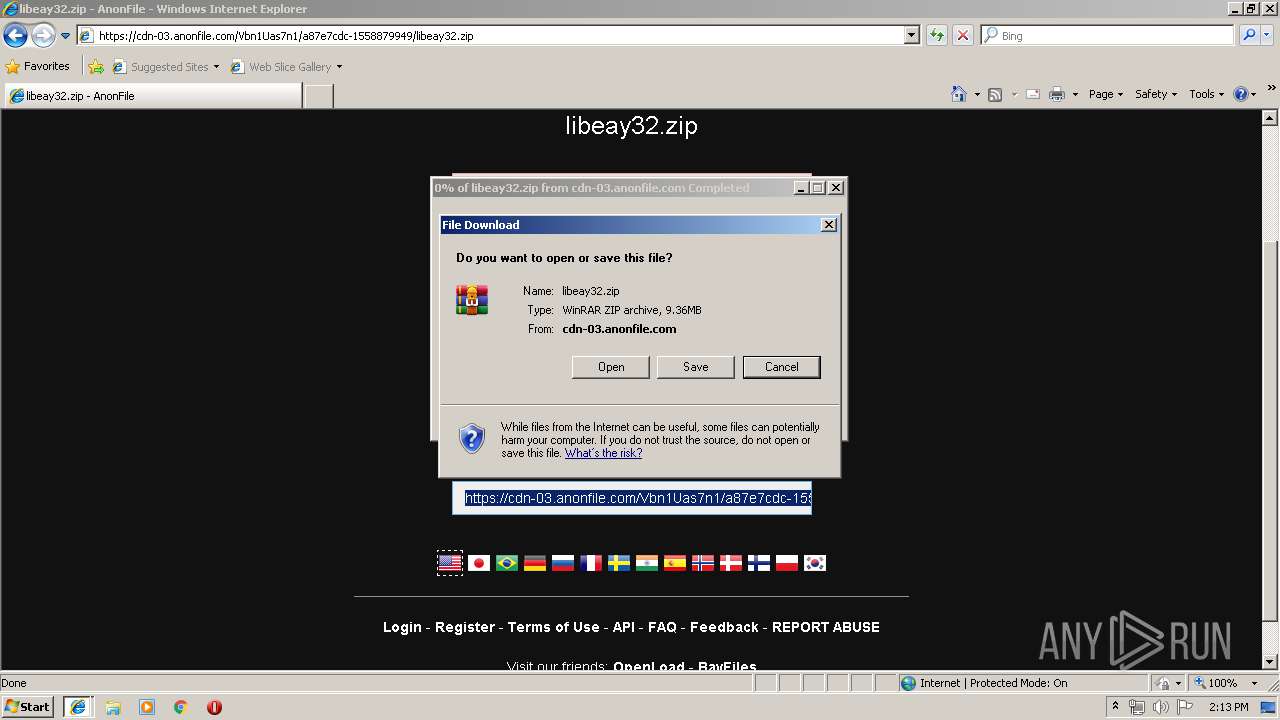Click Open in the File Download dialog
Screen dimensions: 1280x720
tap(611, 367)
